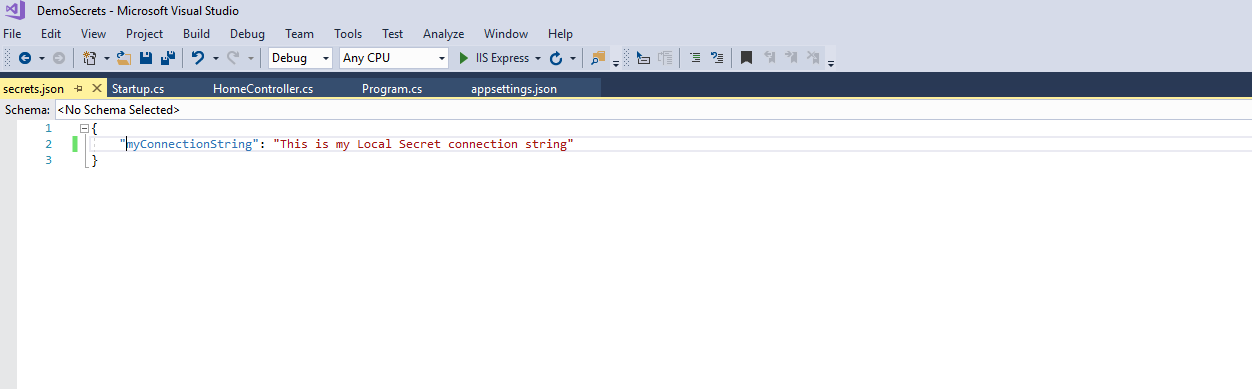Click the myConnectionString key text
The width and height of the screenshot is (1252, 389).
pos(189,144)
